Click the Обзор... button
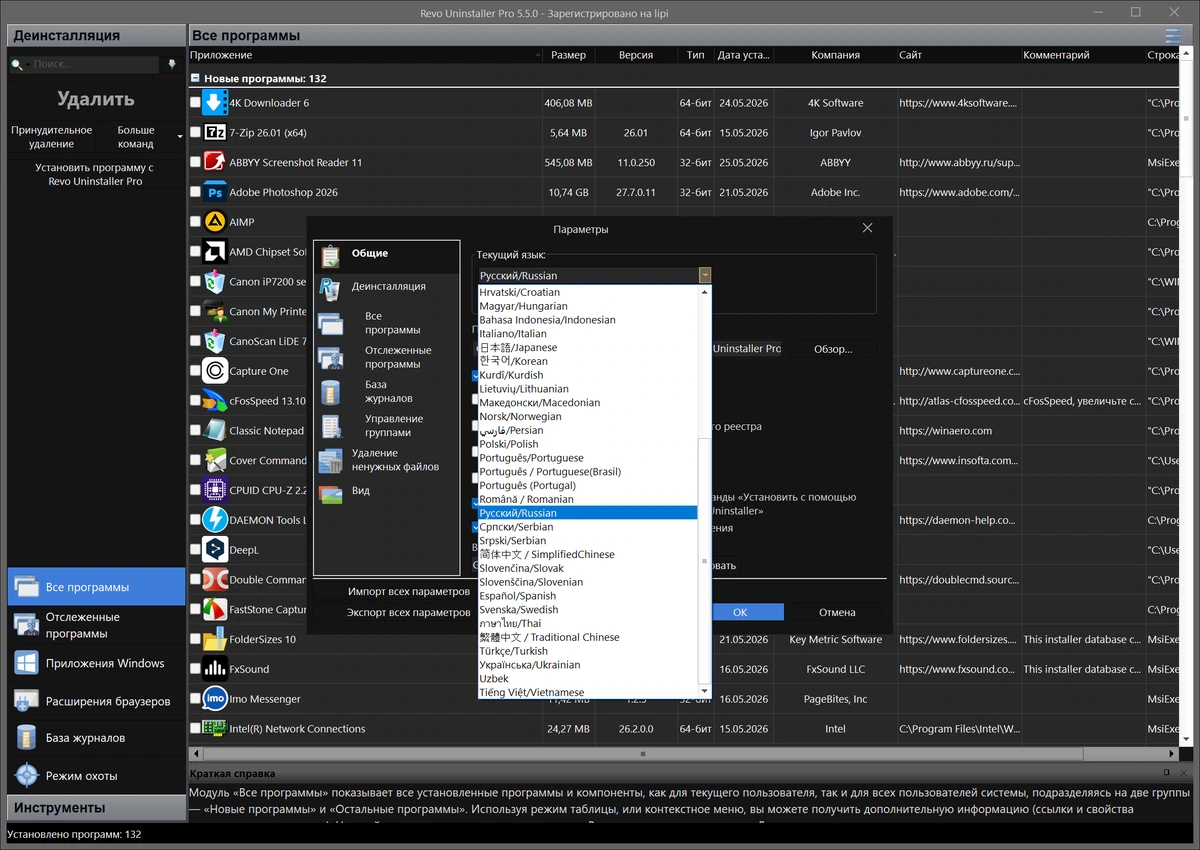The image size is (1200, 850). click(x=833, y=349)
